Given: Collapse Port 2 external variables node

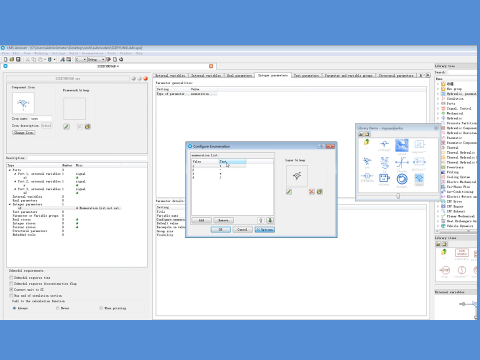Looking at the screenshot, I should point(15,182).
